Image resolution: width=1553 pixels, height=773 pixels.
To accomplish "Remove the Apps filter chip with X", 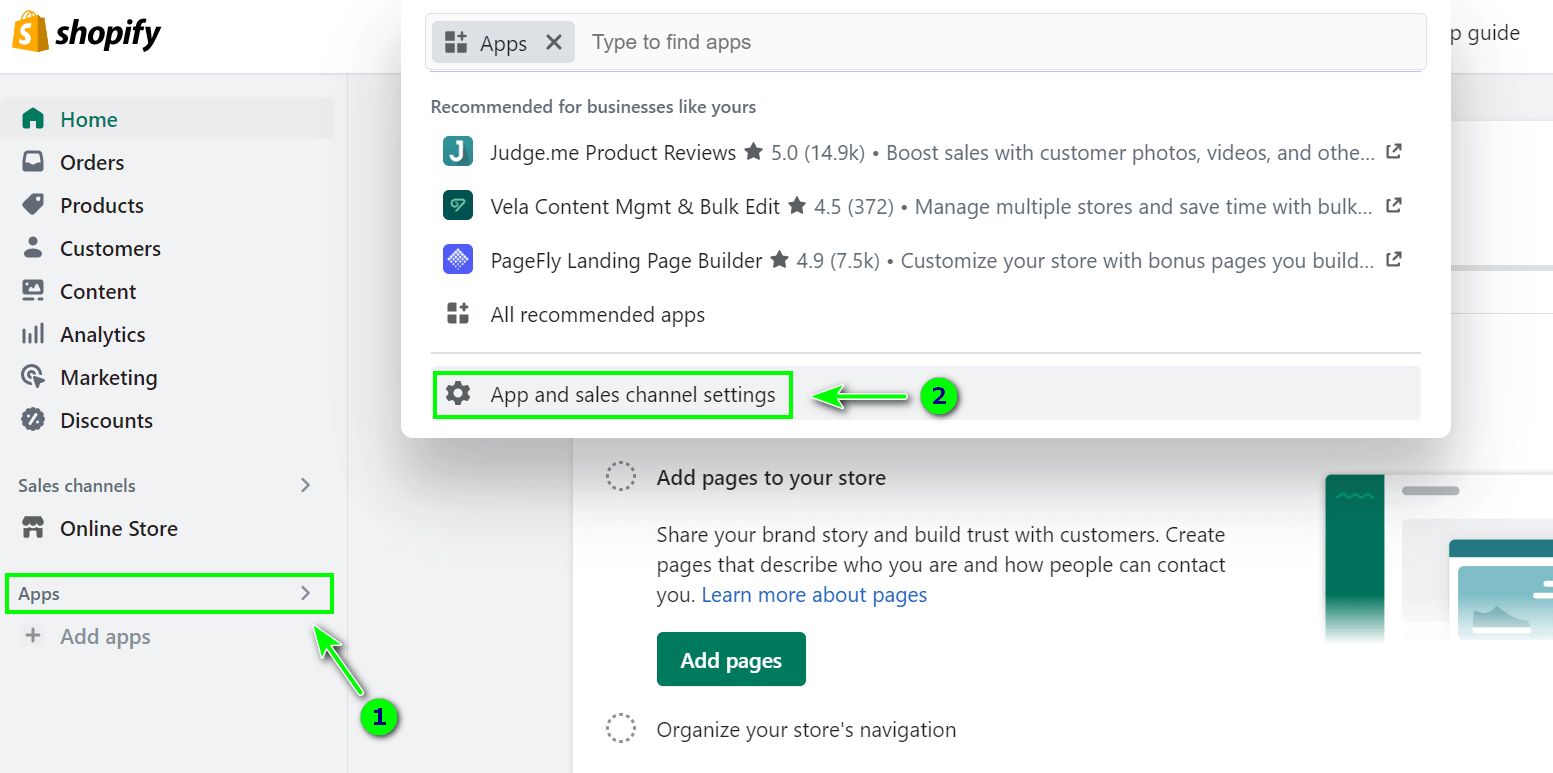I will (x=554, y=42).
